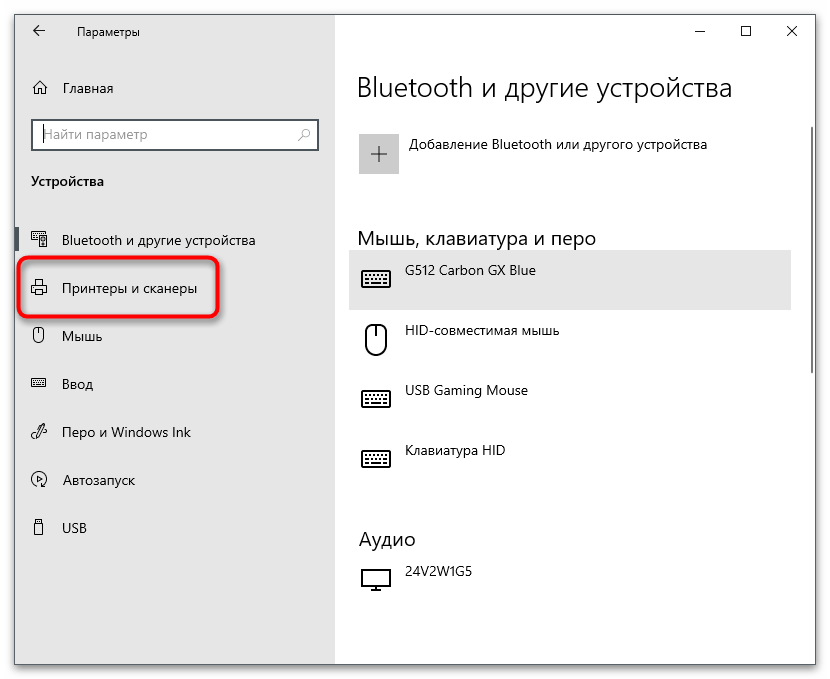The width and height of the screenshot is (830, 679).
Task: Click Добавление Bluetooth или другого устройства
Action: (x=557, y=145)
